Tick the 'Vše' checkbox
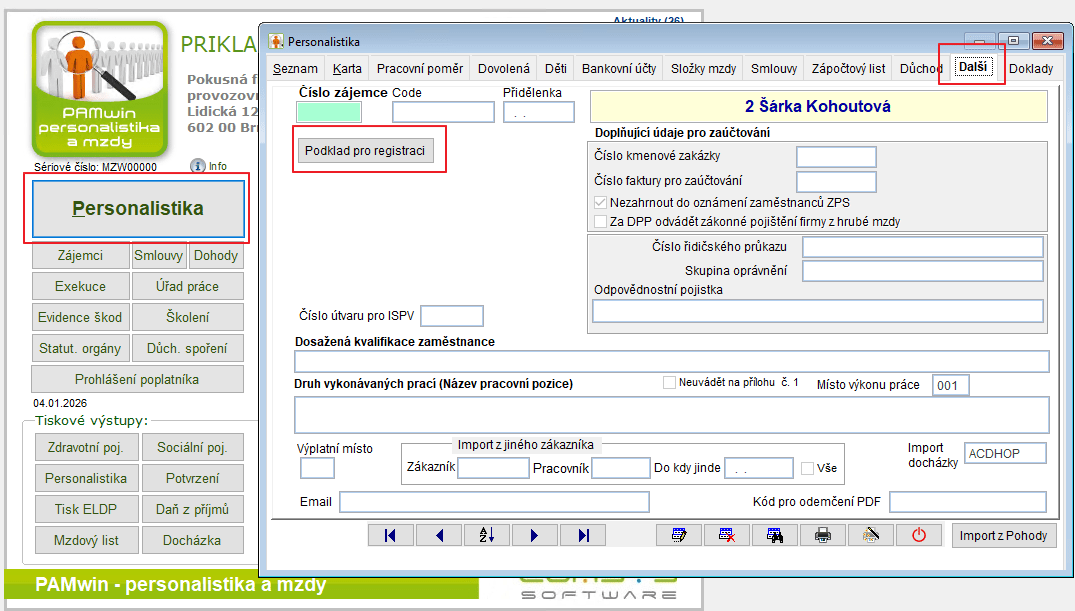1075x611 pixels. pos(808,468)
